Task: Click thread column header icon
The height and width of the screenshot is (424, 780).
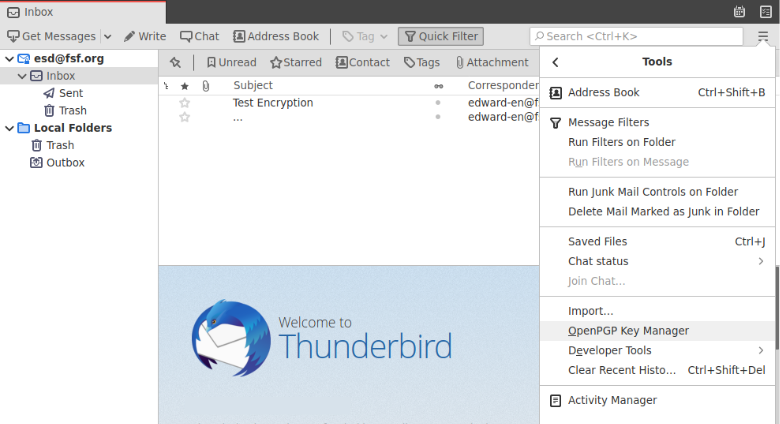Action: coord(166,86)
